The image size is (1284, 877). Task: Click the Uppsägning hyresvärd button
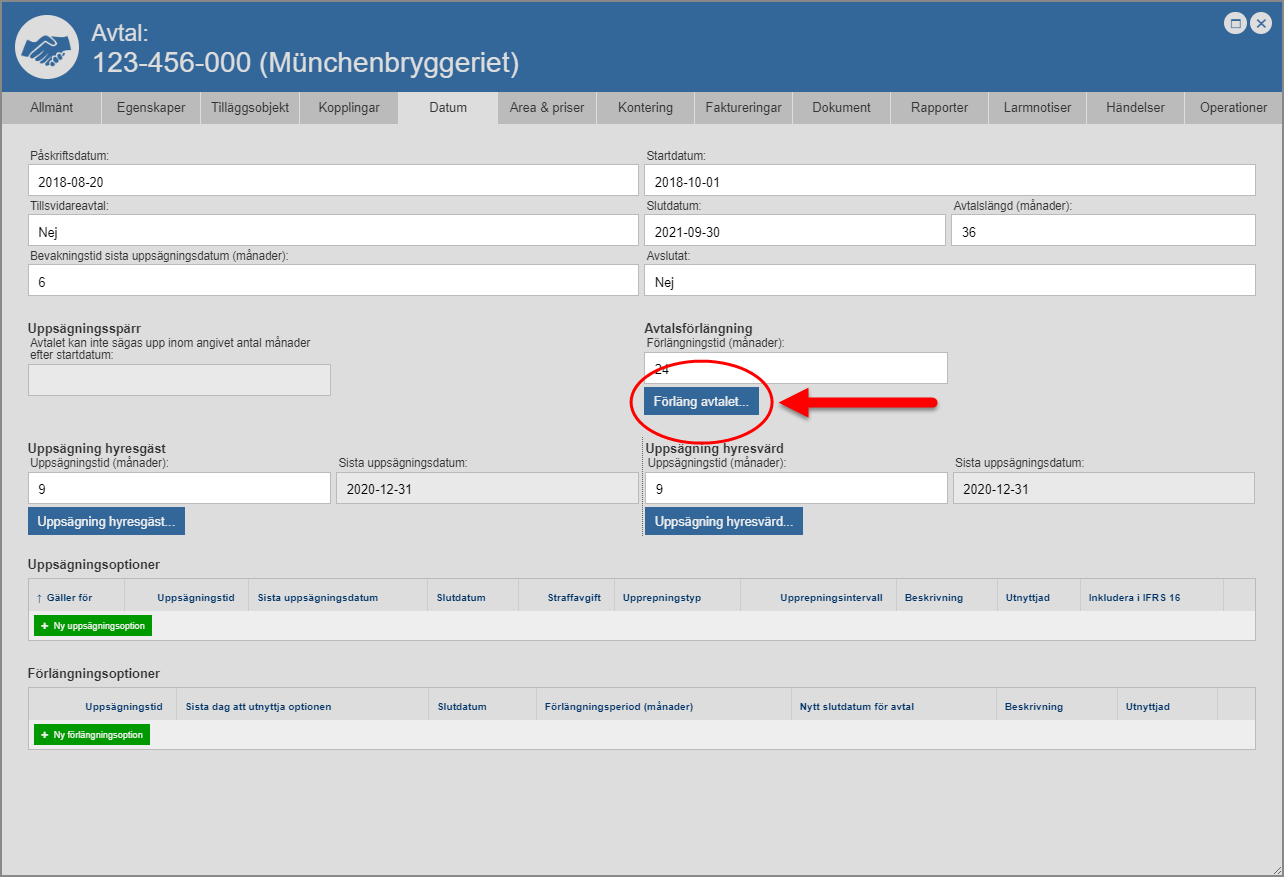pos(723,521)
